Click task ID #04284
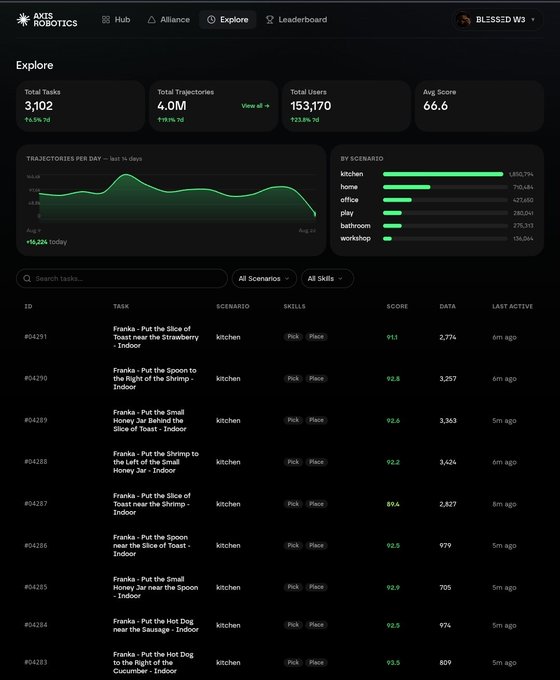 [x=36, y=624]
